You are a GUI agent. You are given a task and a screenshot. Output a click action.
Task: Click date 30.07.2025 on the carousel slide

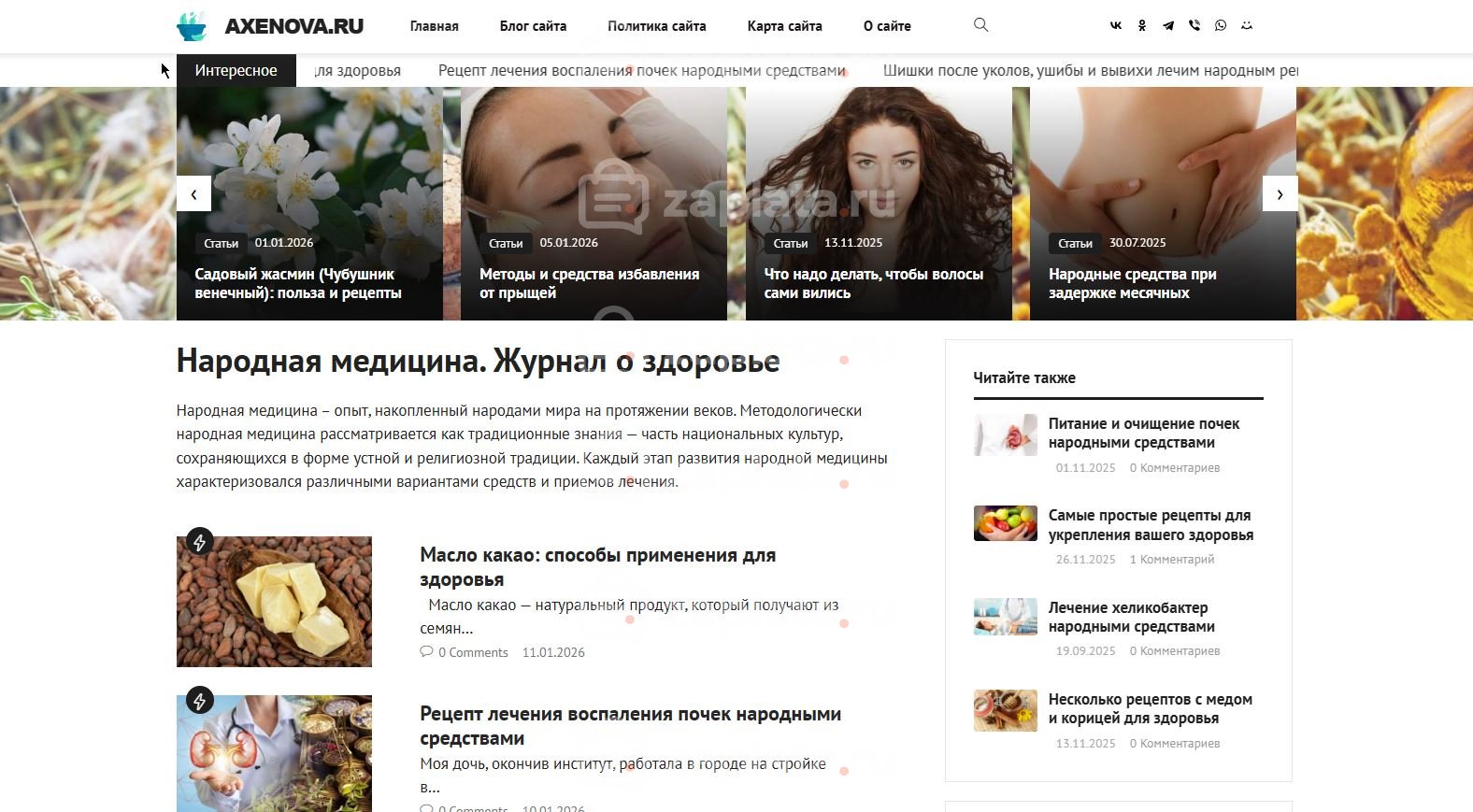pyautogui.click(x=1137, y=243)
